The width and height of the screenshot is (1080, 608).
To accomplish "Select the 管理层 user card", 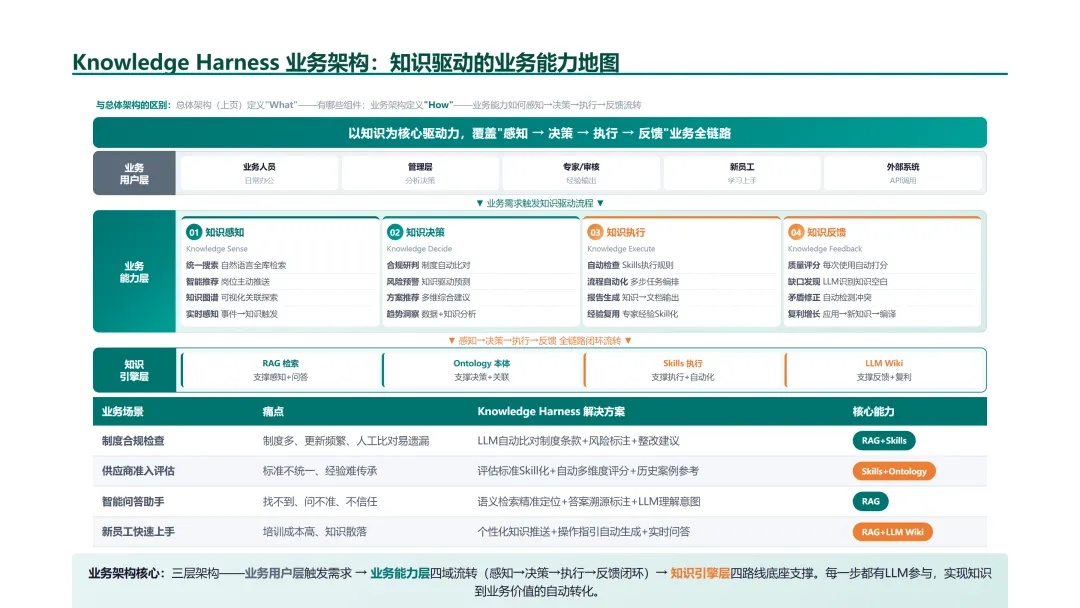I will tap(420, 173).
